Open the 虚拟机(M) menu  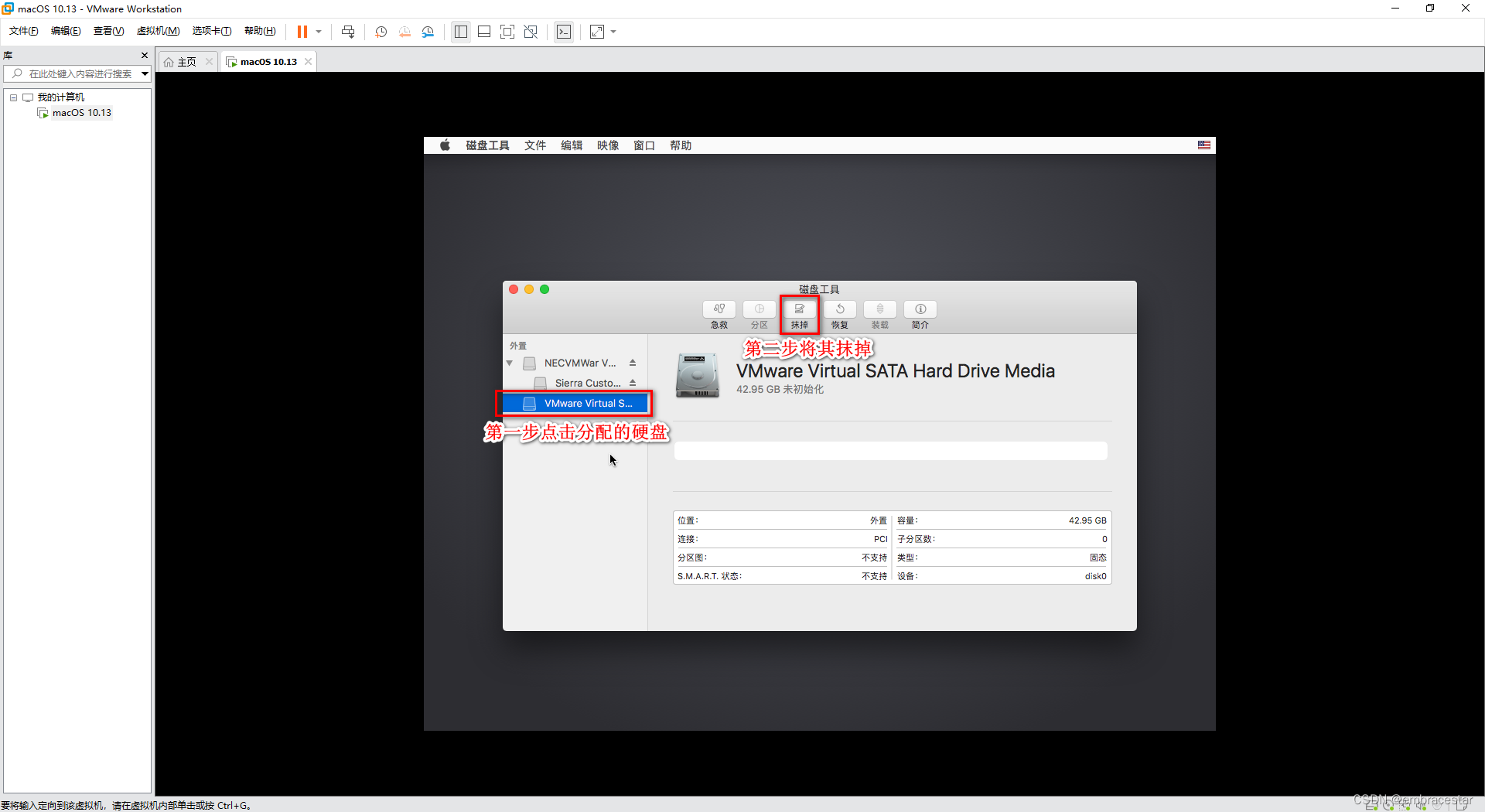click(x=158, y=31)
